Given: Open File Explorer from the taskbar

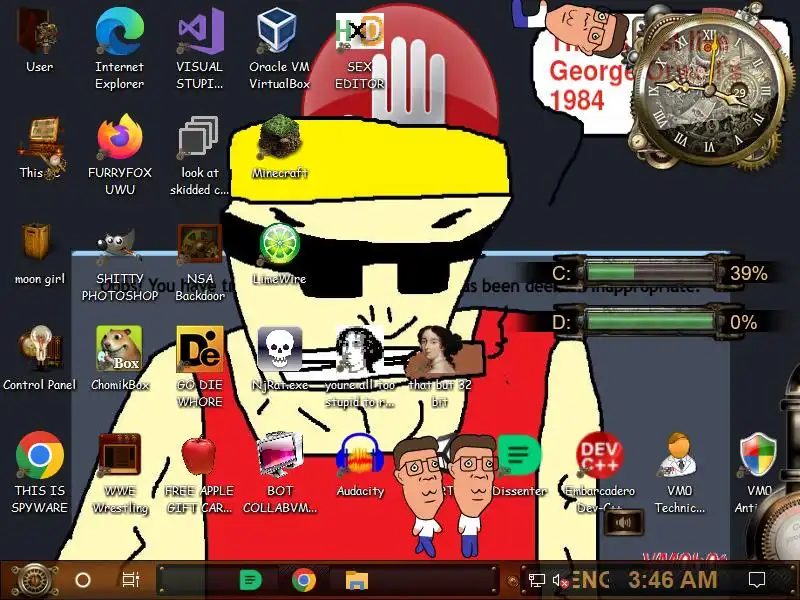Looking at the screenshot, I should tap(357, 580).
